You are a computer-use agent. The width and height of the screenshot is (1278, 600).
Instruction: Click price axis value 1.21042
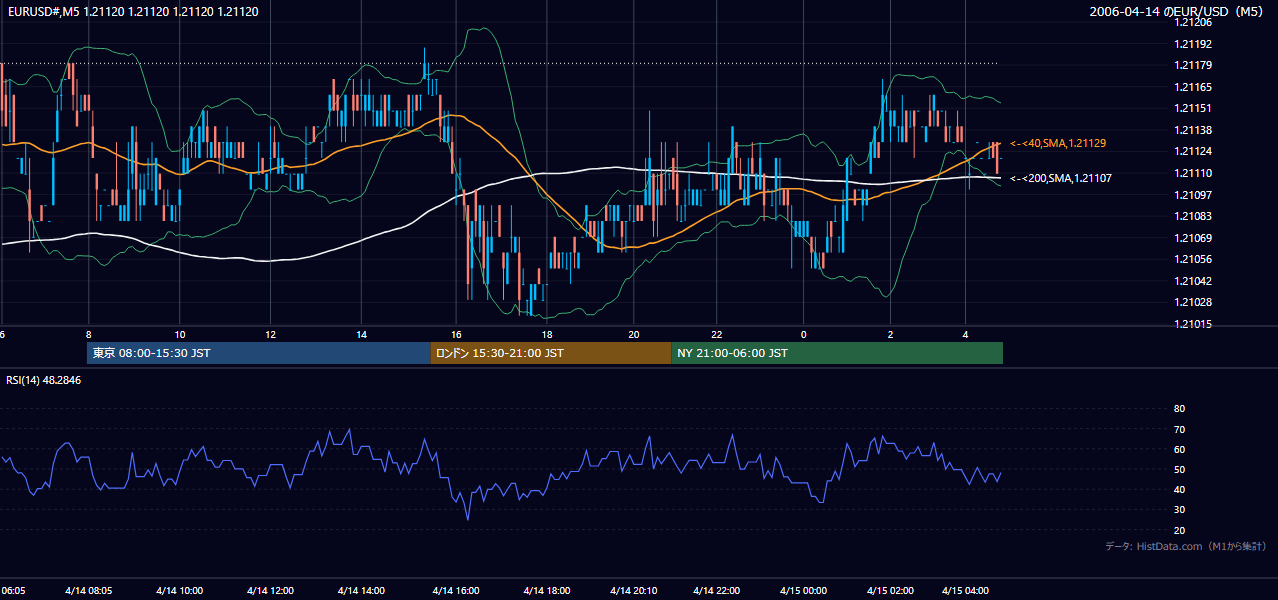tap(1194, 281)
